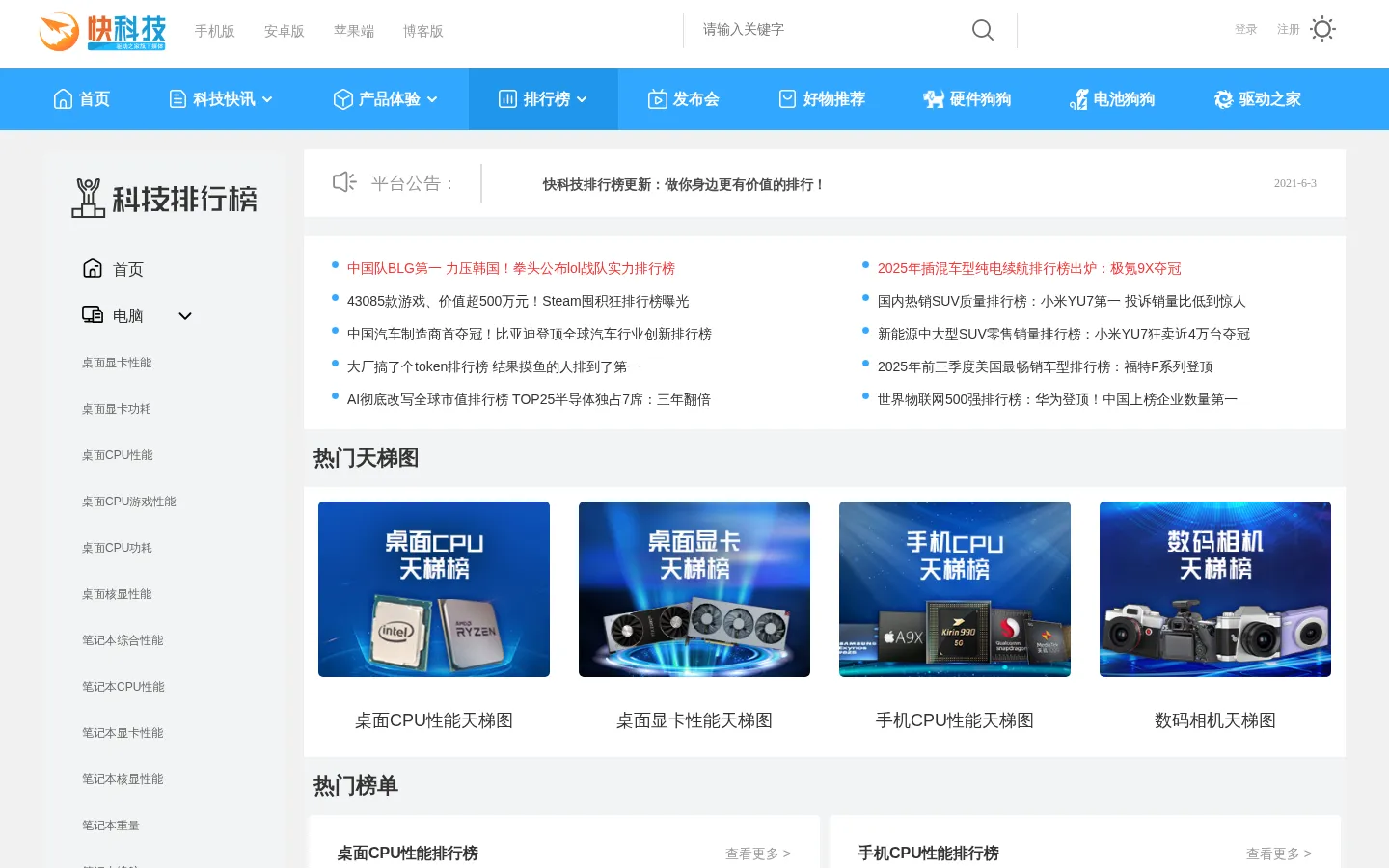Click the sidebar 电脑 computer icon
This screenshot has height=868, width=1389.
tap(93, 314)
